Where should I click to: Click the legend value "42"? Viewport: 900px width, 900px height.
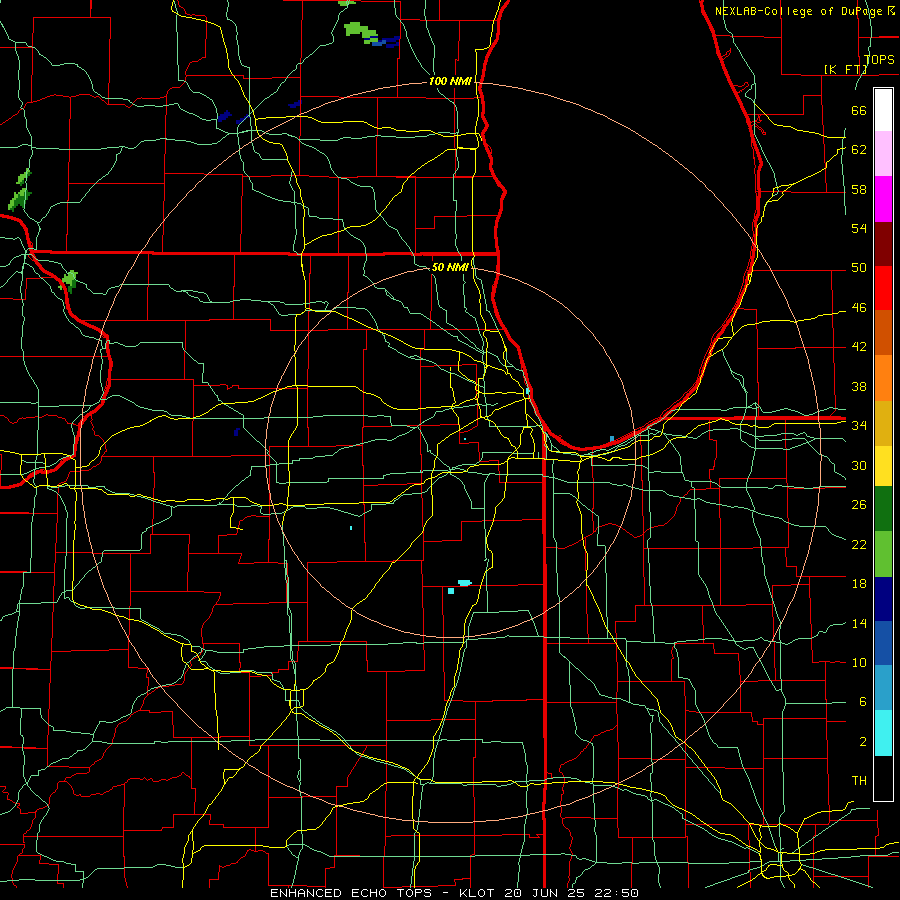[x=859, y=347]
